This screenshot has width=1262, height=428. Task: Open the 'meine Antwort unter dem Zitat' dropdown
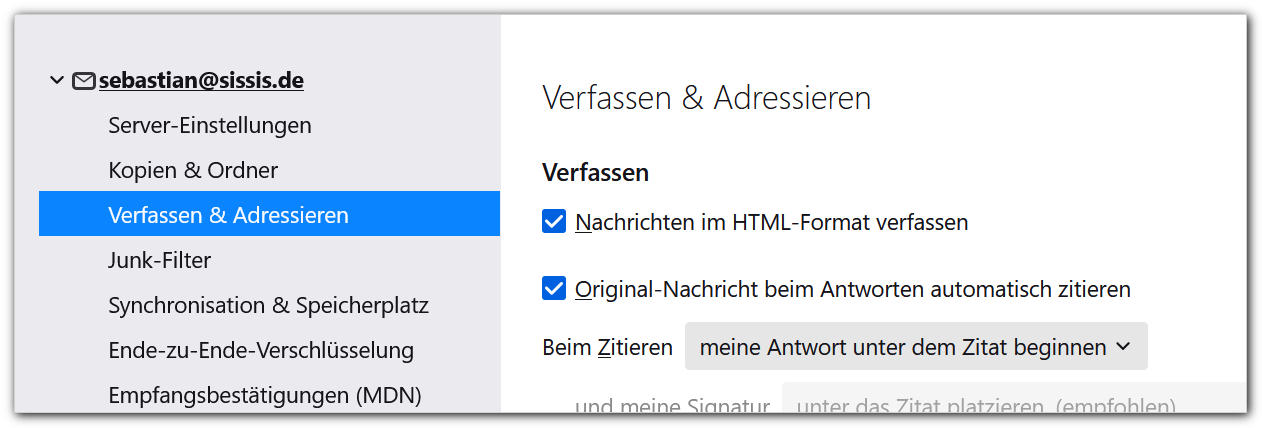pyautogui.click(x=915, y=347)
